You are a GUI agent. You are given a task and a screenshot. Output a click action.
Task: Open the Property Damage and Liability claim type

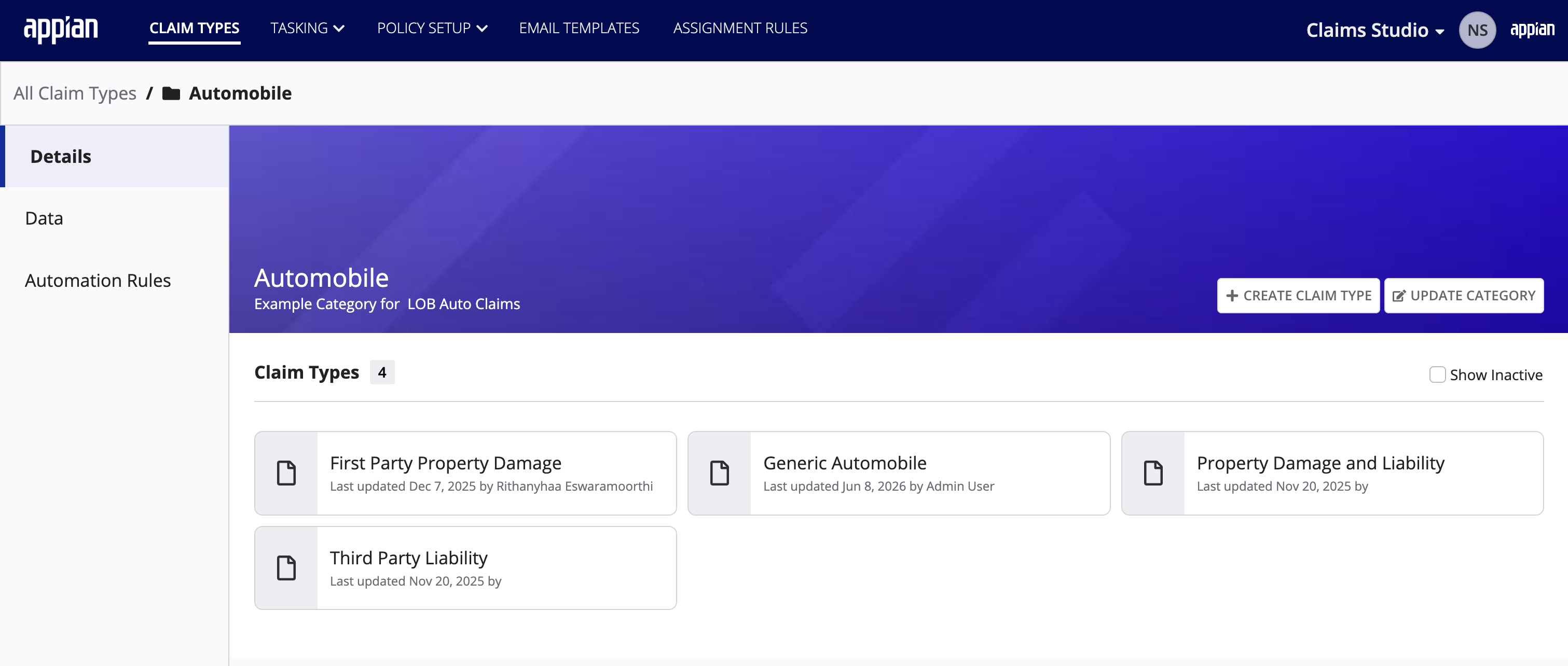pyautogui.click(x=1332, y=473)
